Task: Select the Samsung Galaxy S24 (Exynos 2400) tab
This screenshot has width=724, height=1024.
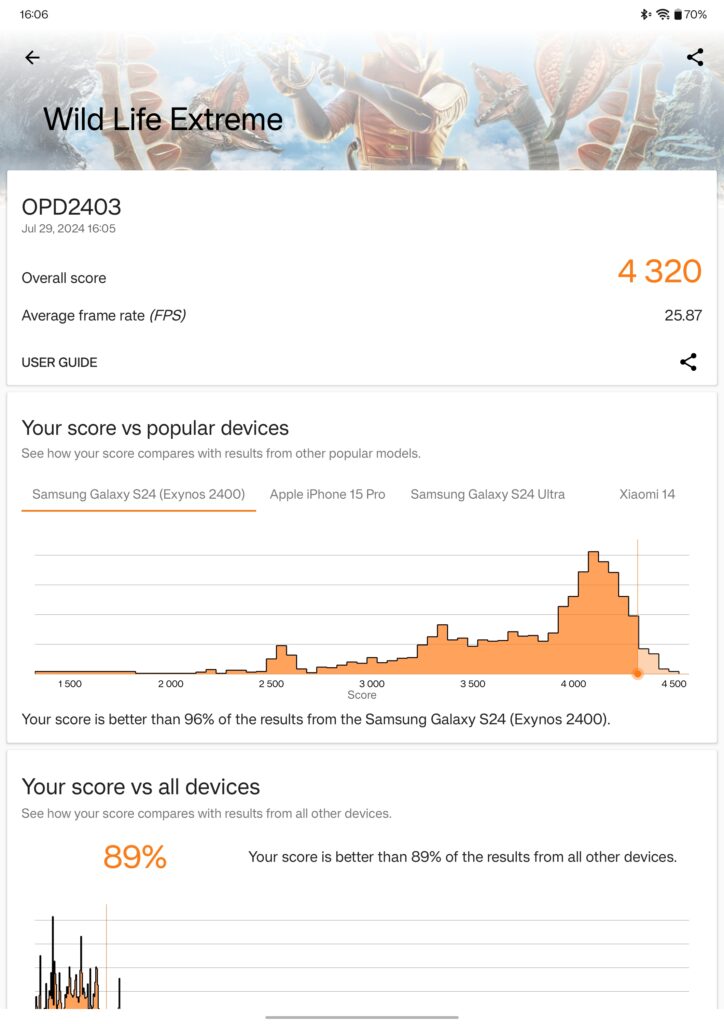Action: [138, 494]
